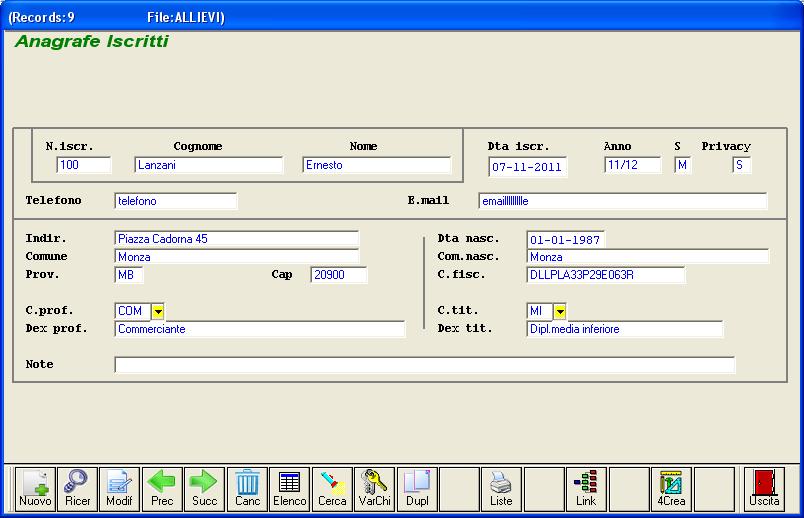
Task: Open the Ricer search tool
Action: (77, 489)
